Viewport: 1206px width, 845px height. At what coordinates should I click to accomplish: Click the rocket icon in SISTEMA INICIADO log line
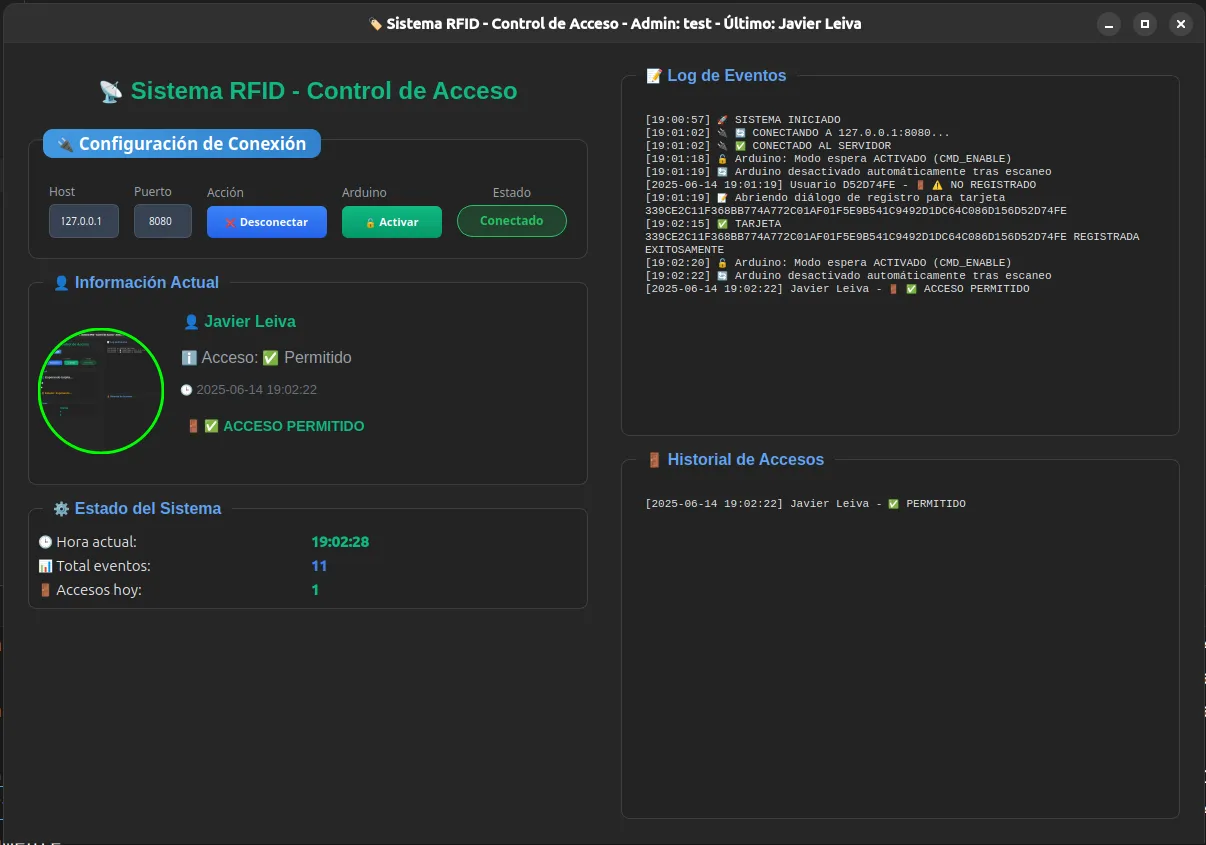point(722,120)
